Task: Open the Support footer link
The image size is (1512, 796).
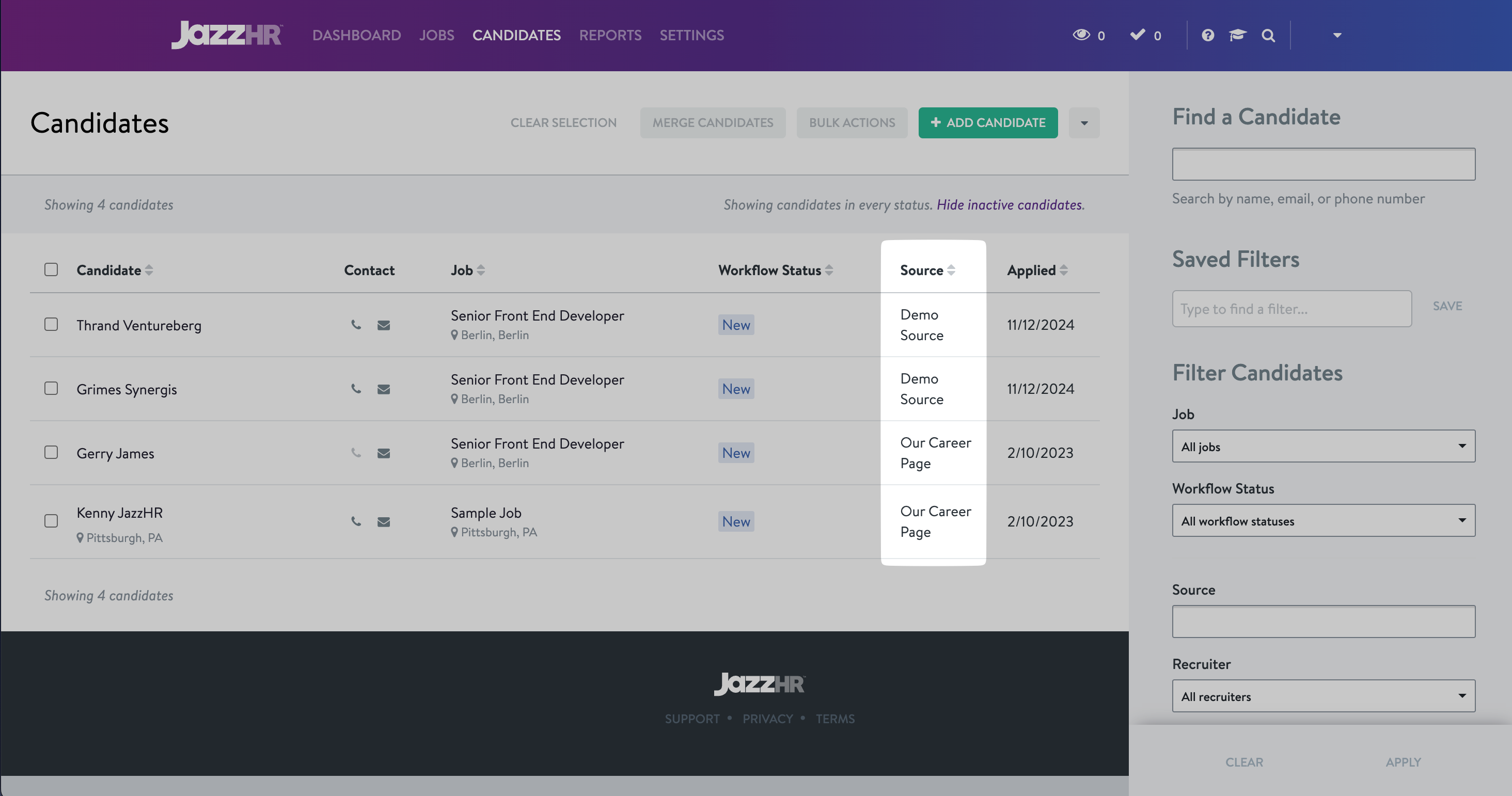Action: click(692, 719)
